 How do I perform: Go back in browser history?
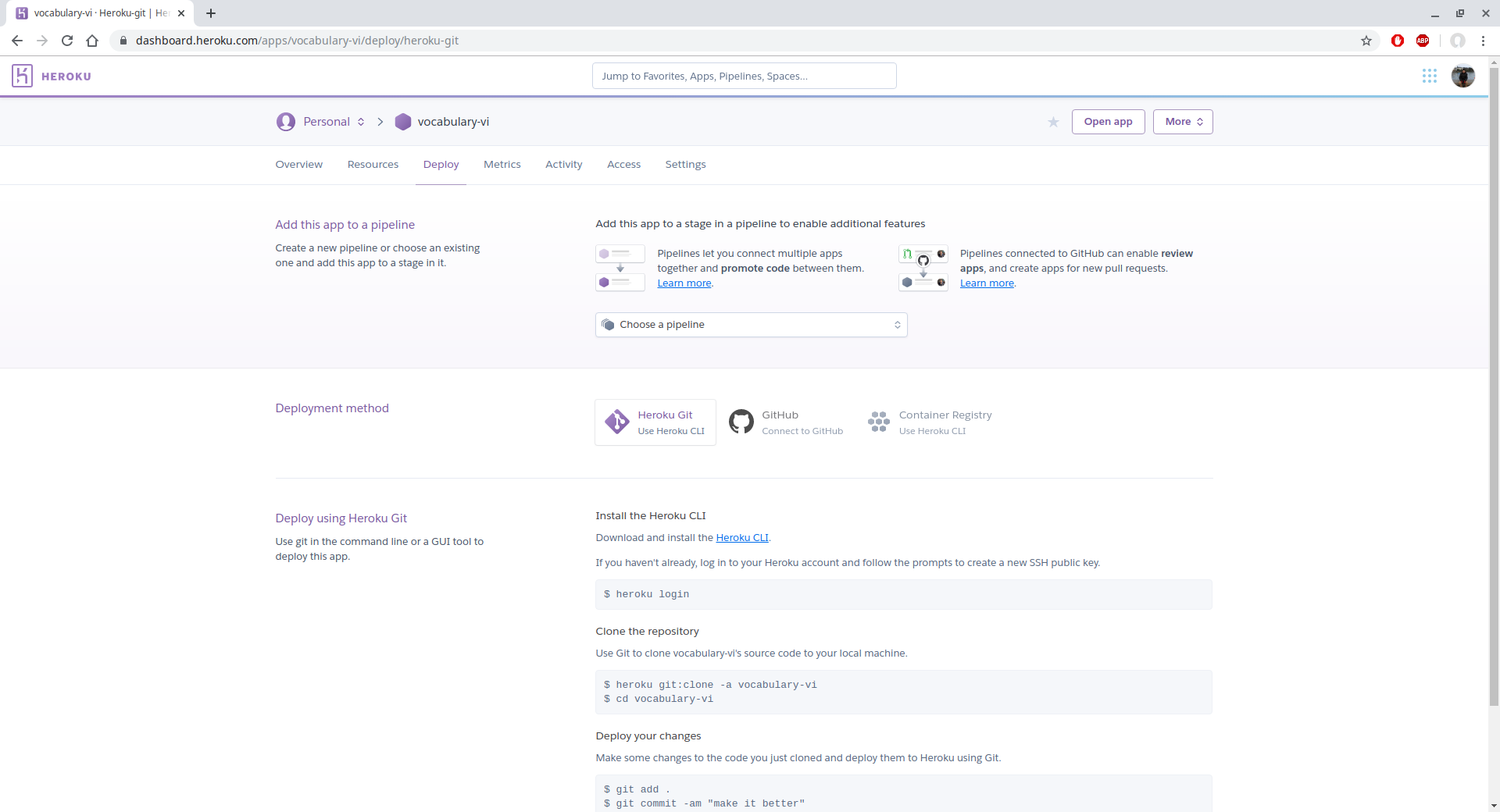tap(17, 41)
